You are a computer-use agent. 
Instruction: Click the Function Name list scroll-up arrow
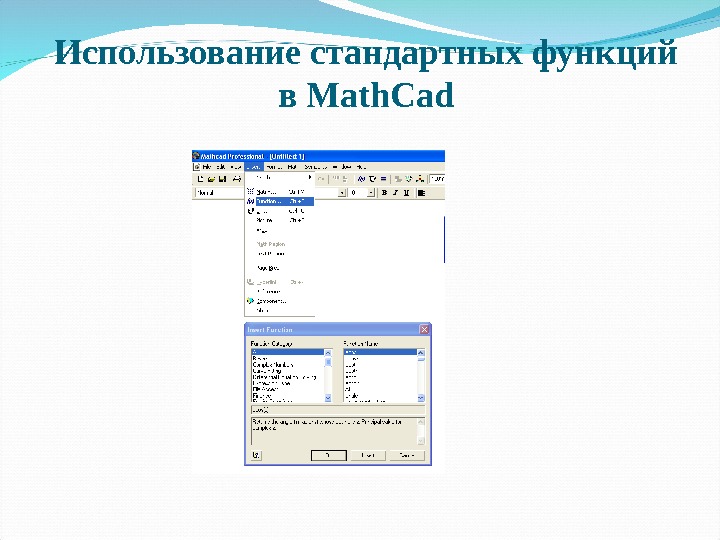pyautogui.click(x=421, y=353)
